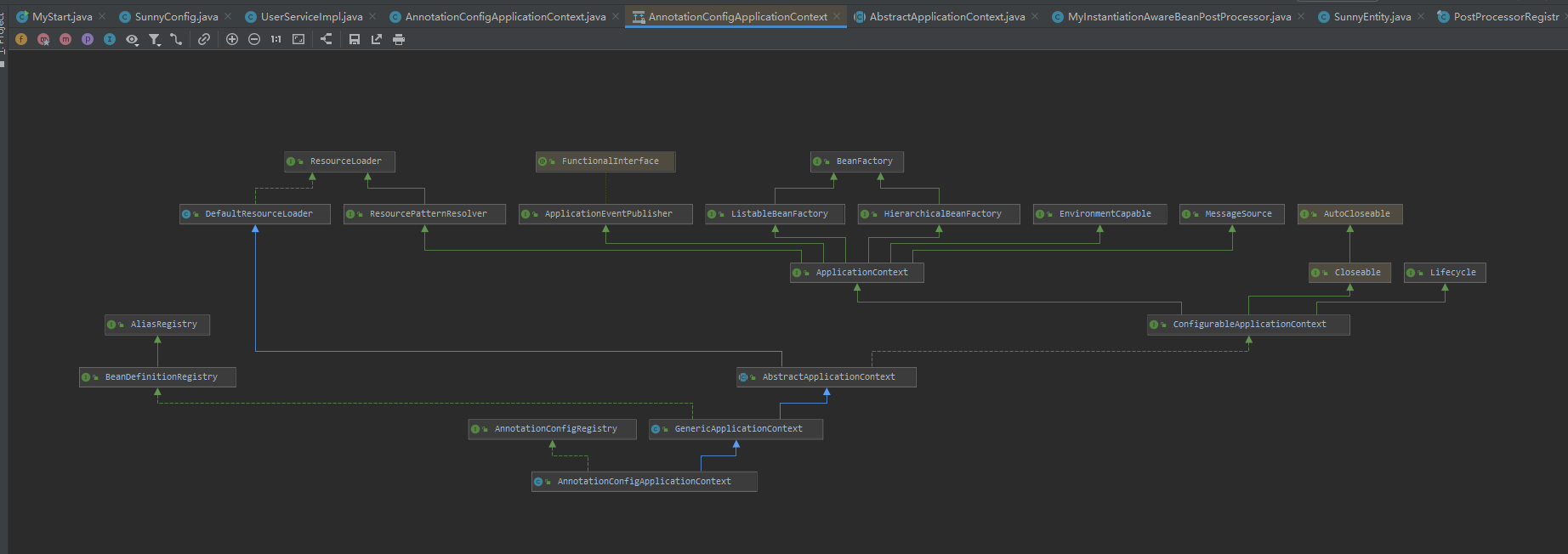Click the AliasRegistry node

pyautogui.click(x=157, y=325)
